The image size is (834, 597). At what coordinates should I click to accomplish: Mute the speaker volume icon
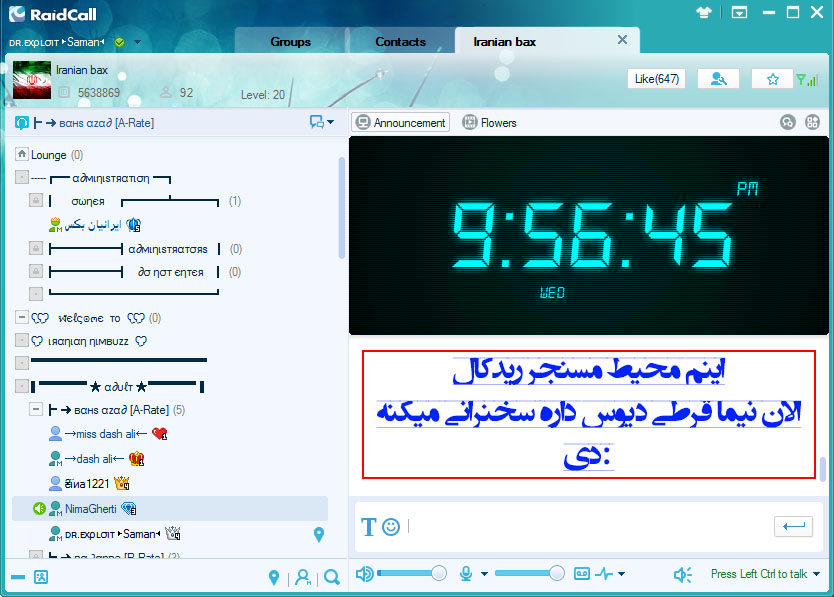coord(364,574)
